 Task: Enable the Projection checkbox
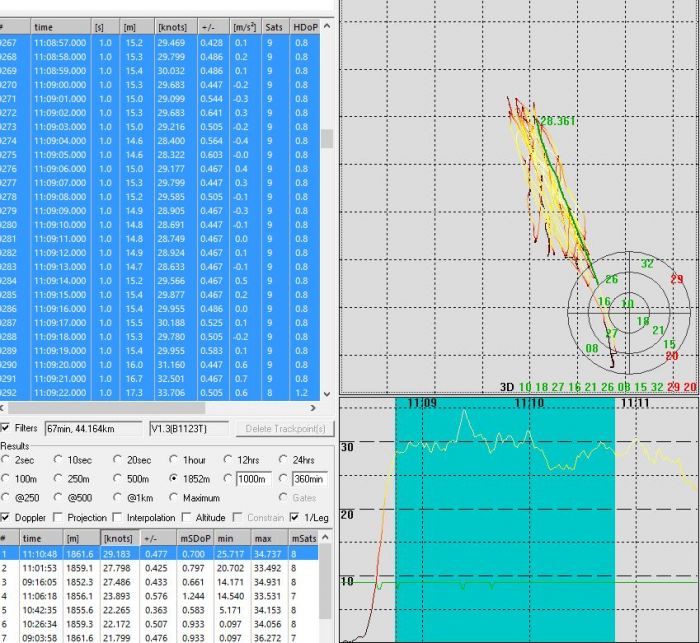57,517
